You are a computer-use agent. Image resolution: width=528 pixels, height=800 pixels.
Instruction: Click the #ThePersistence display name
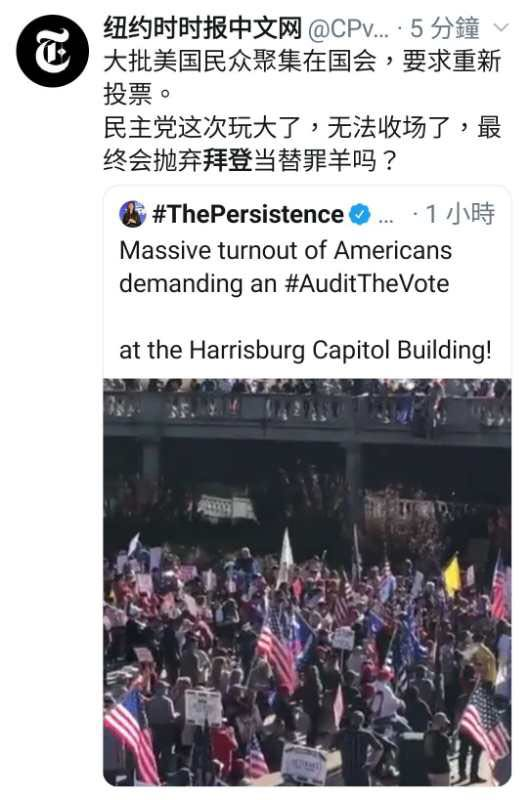tap(248, 214)
